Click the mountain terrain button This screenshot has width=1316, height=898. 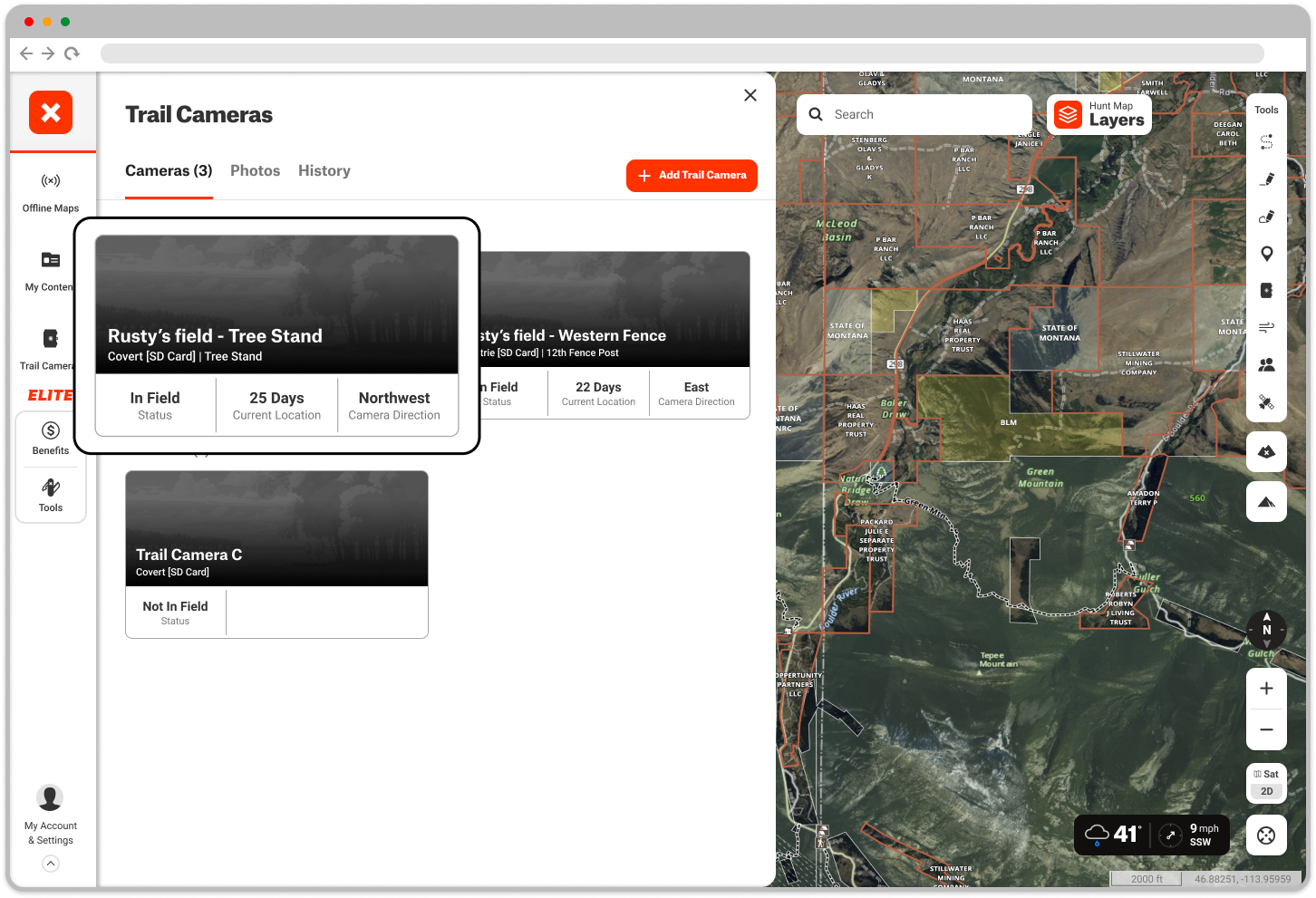1266,501
